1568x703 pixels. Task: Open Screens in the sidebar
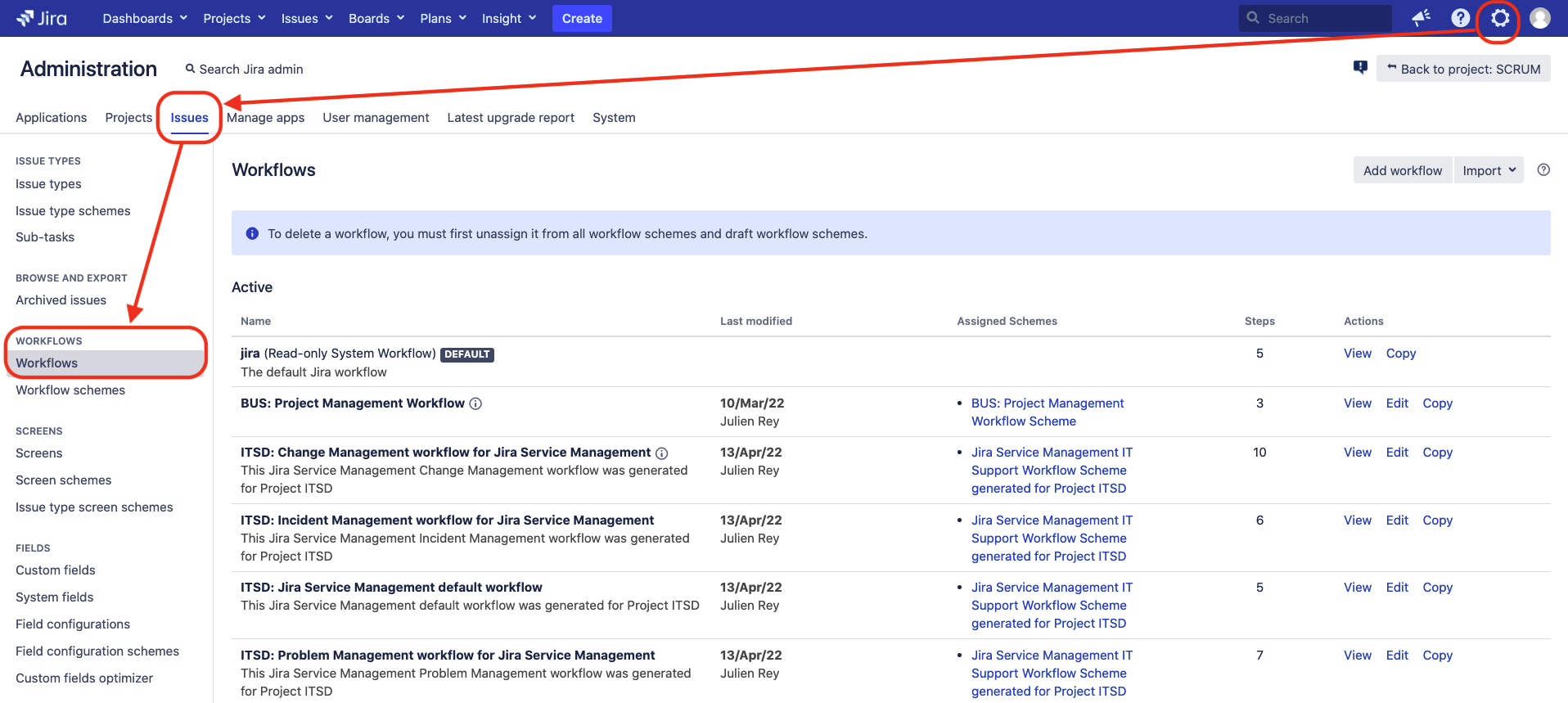(x=38, y=453)
